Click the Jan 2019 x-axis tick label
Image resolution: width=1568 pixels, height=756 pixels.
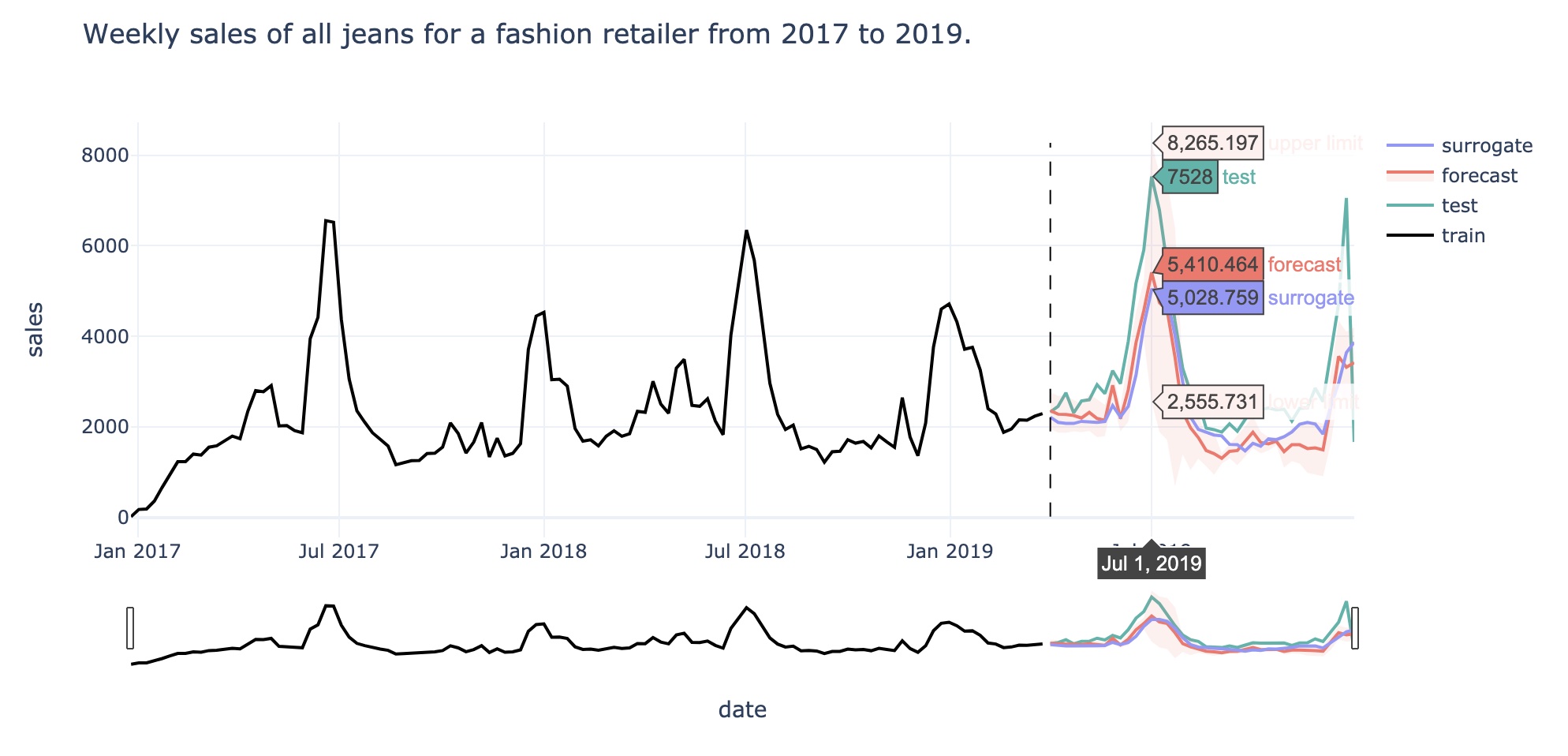[950, 552]
